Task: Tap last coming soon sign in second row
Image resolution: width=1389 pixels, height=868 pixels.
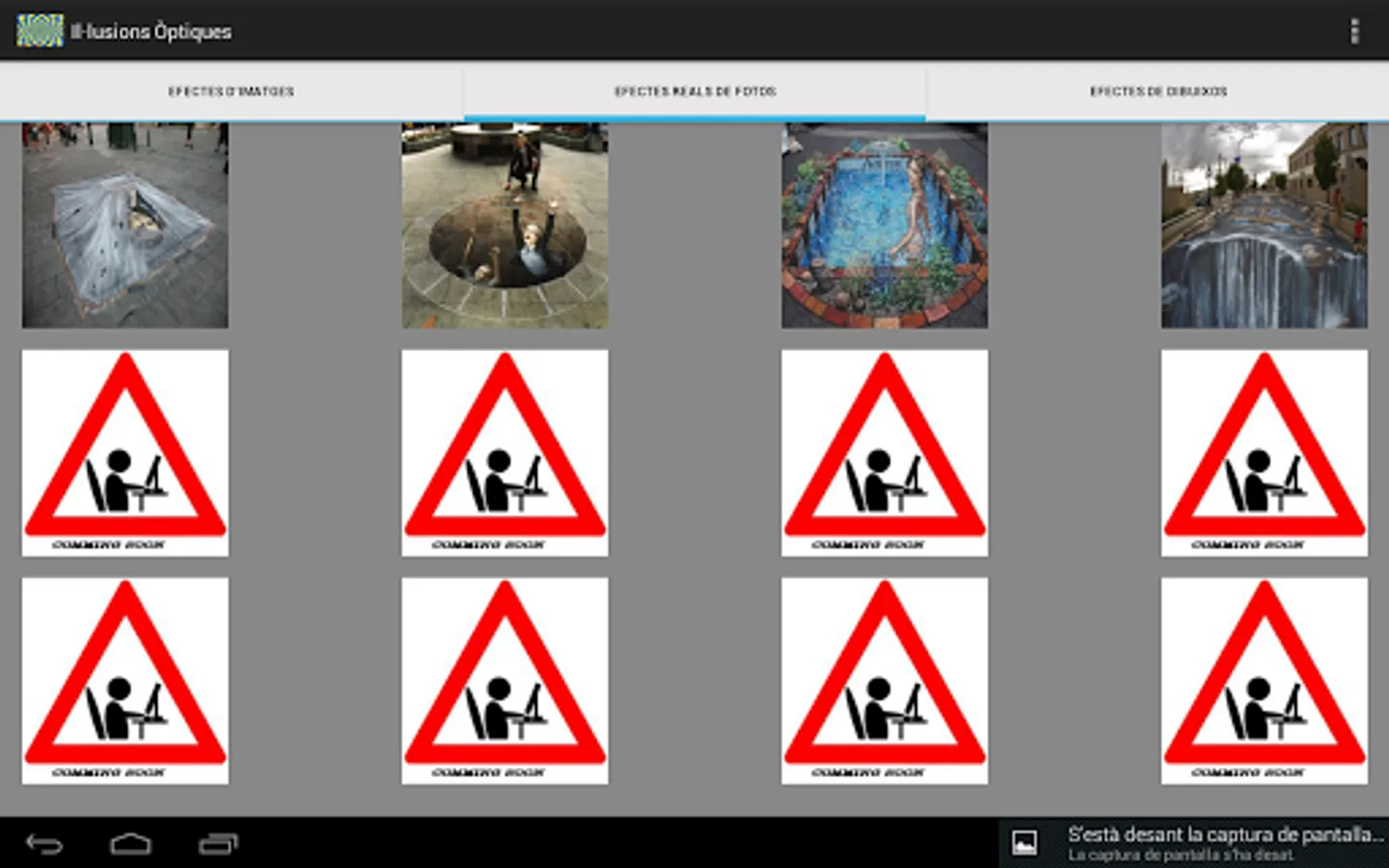Action: 1265,453
